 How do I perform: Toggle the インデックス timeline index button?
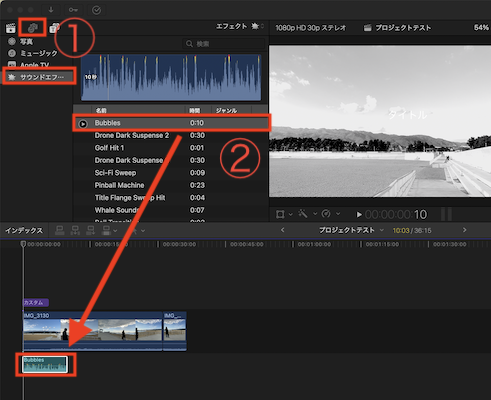point(24,230)
